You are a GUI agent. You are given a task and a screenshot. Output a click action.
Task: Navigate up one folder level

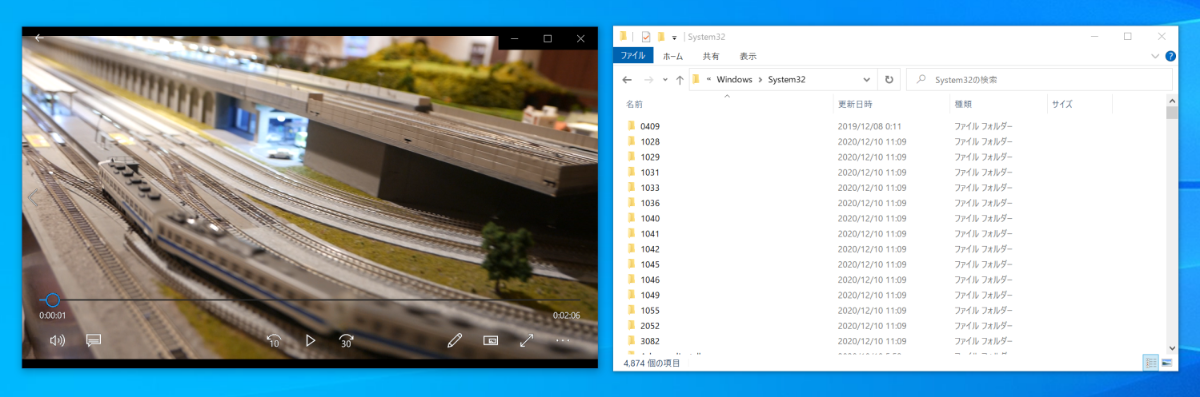(x=679, y=79)
